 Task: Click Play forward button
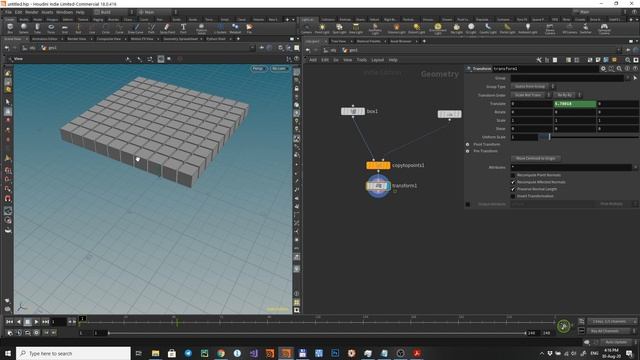36,322
